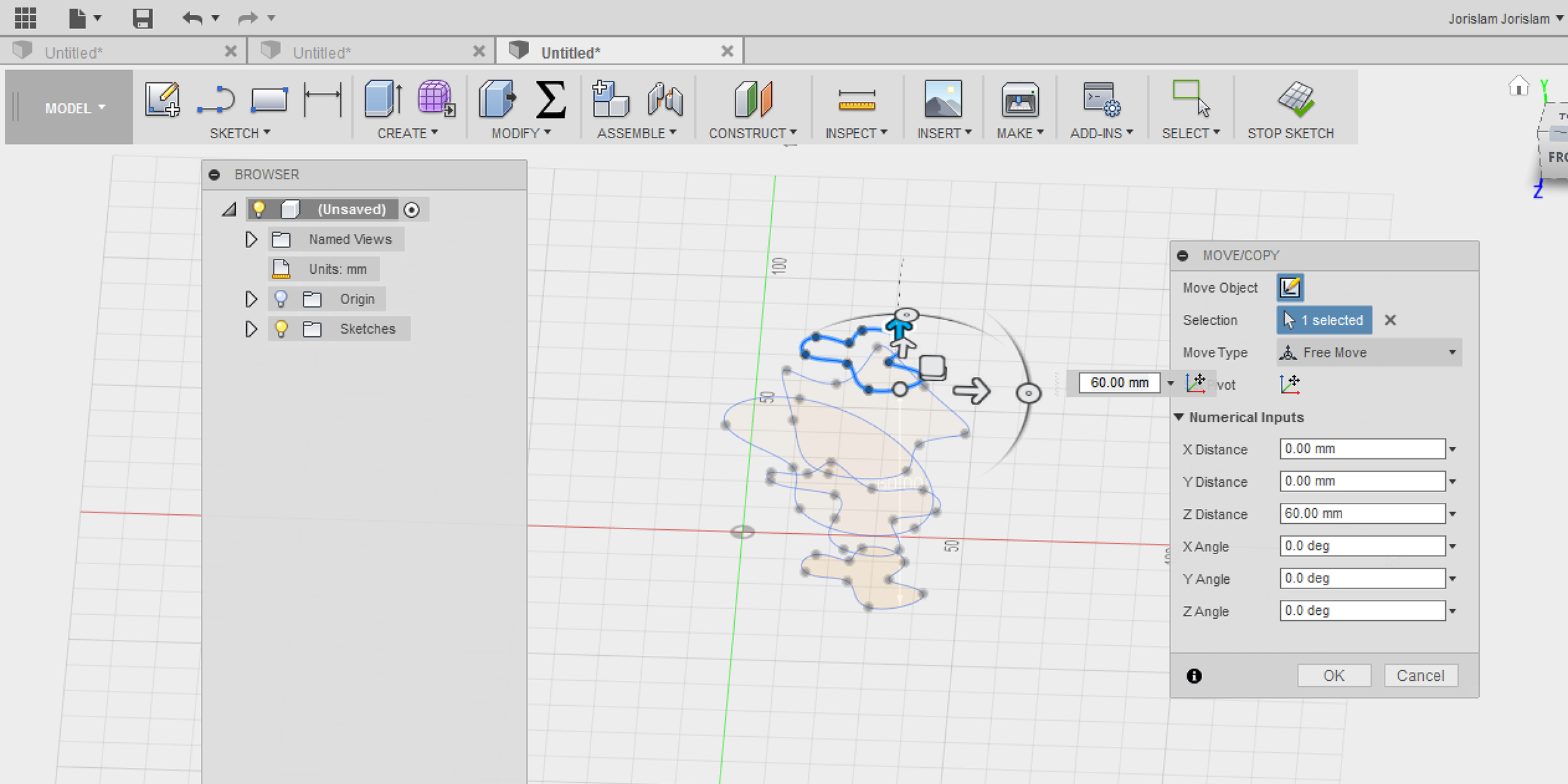Start Create Sketch tool
This screenshot has height=784, width=1568.
click(x=162, y=99)
